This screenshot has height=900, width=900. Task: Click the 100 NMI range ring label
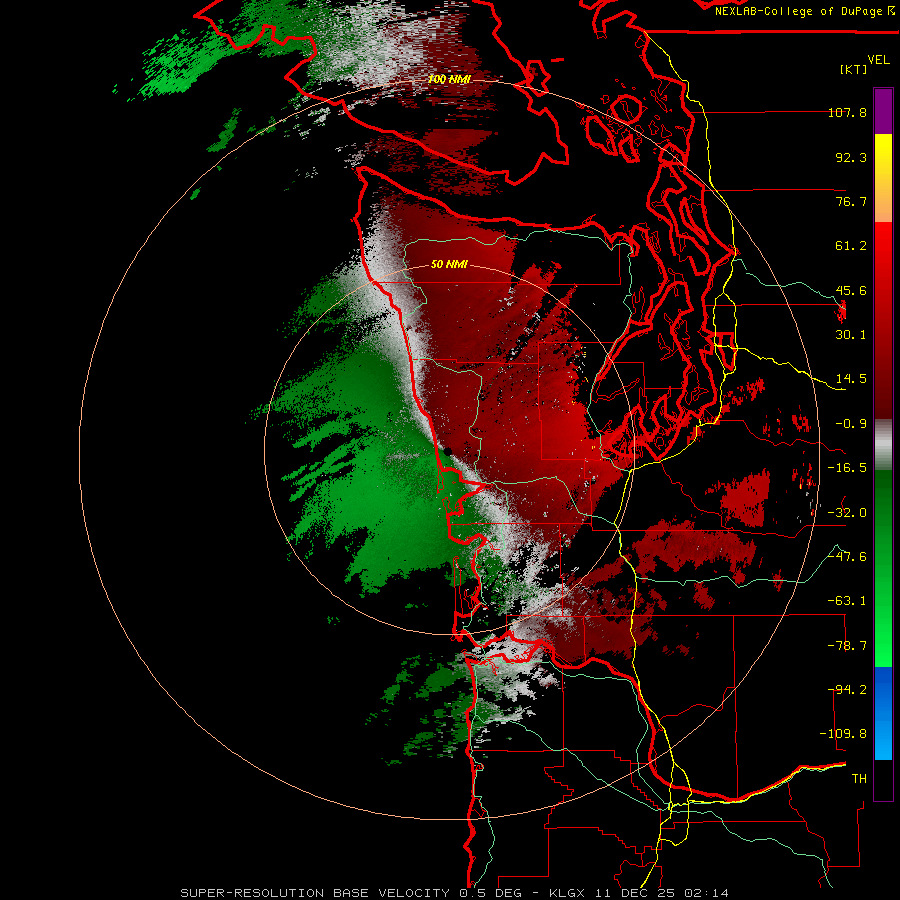[449, 79]
